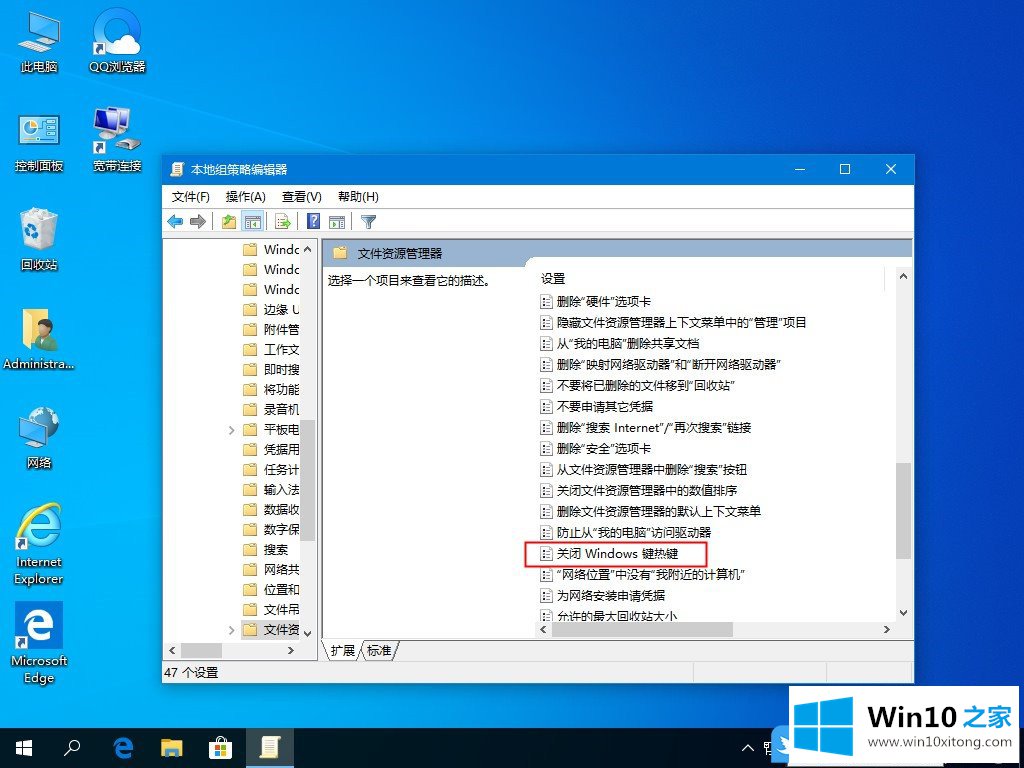Image resolution: width=1024 pixels, height=768 pixels.
Task: Select the 数据收 tree folder
Action: (x=272, y=509)
